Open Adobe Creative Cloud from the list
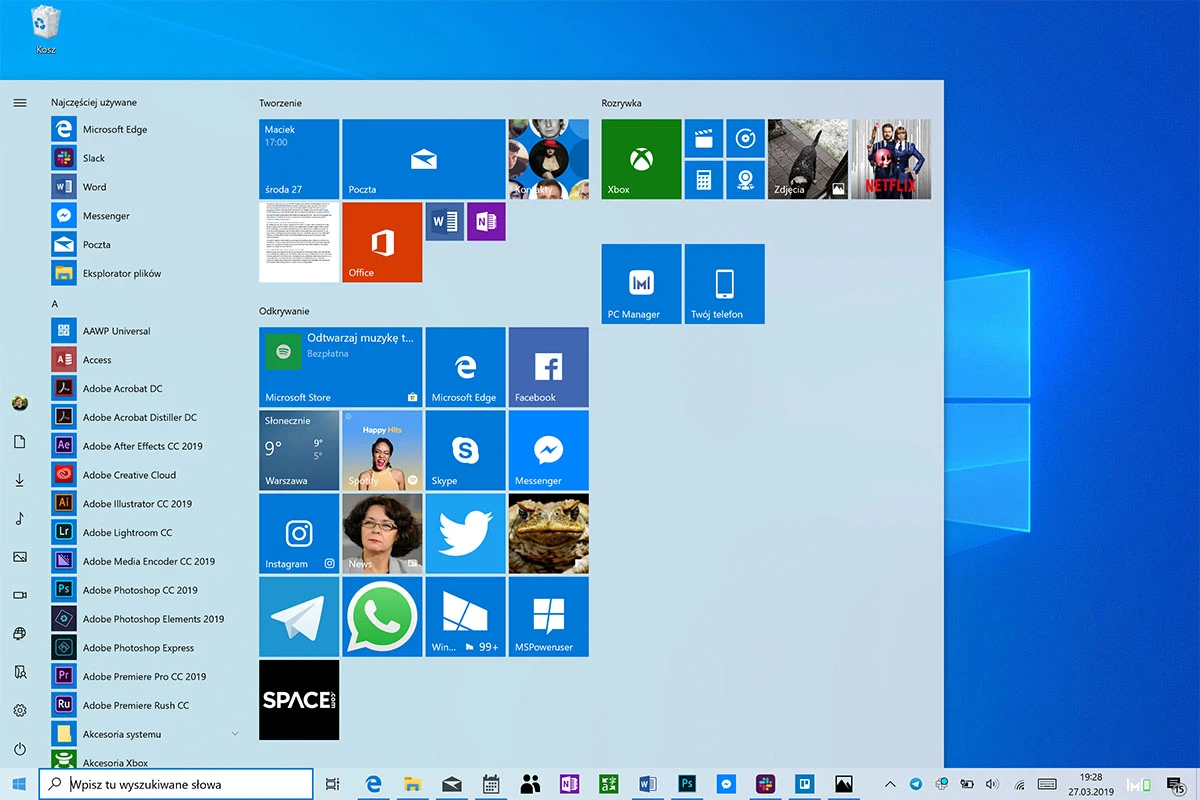Viewport: 1200px width, 800px height. click(146, 475)
